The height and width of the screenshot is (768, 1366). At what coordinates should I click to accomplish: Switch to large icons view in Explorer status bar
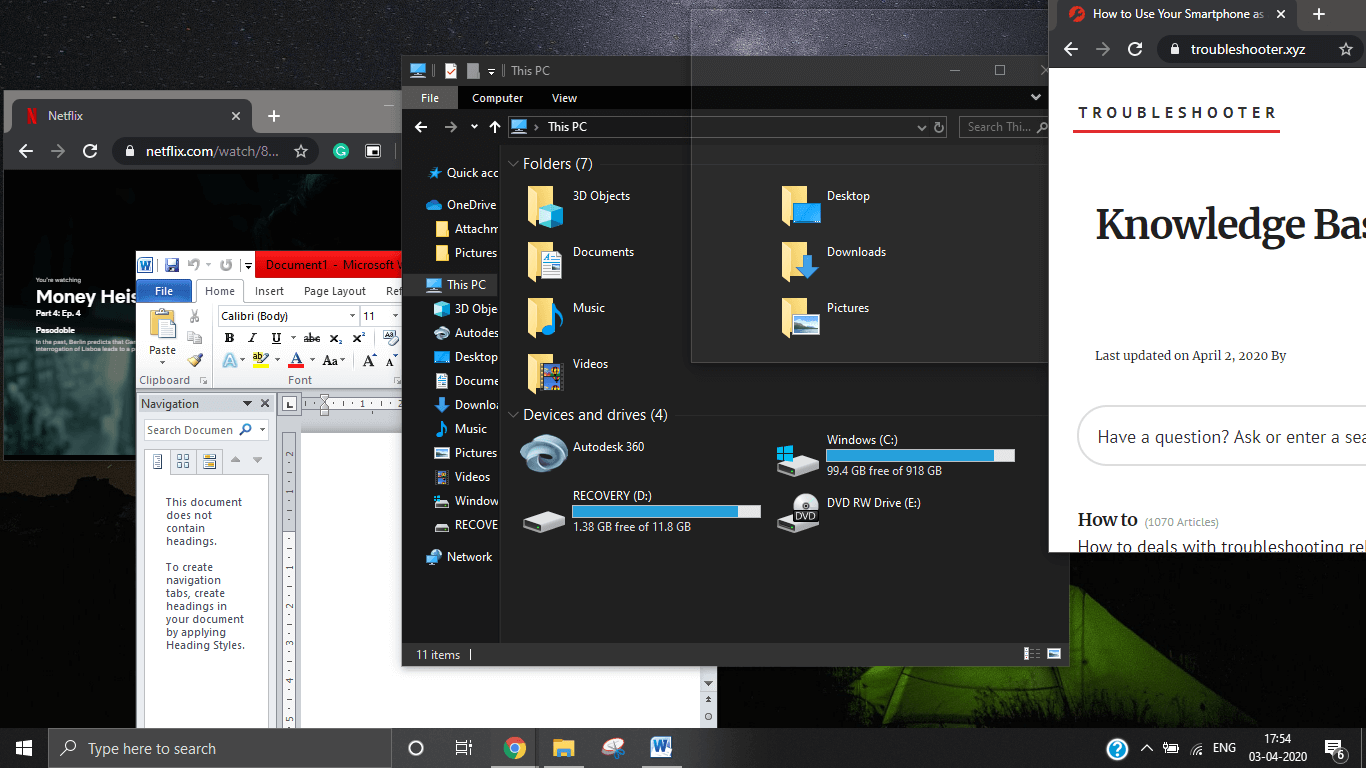pyautogui.click(x=1053, y=654)
